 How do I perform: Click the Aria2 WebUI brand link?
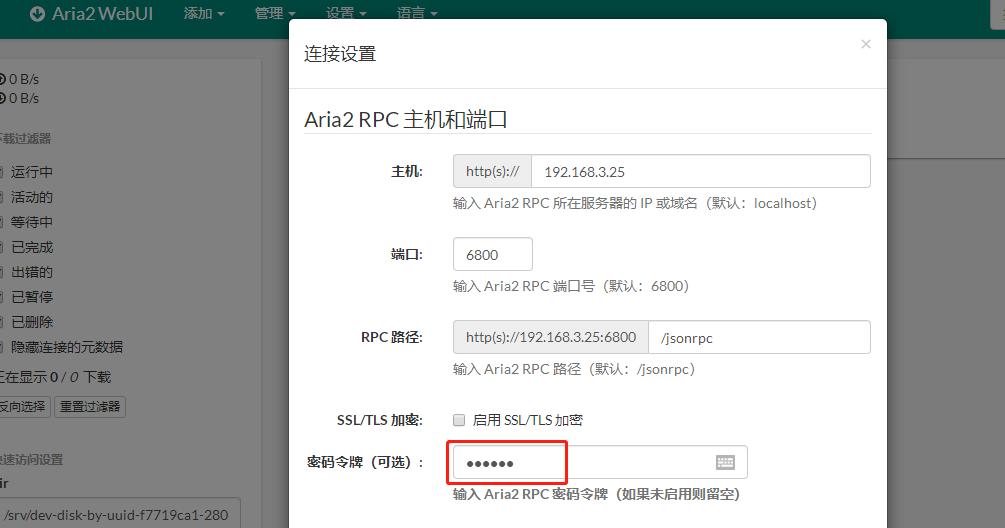(92, 13)
